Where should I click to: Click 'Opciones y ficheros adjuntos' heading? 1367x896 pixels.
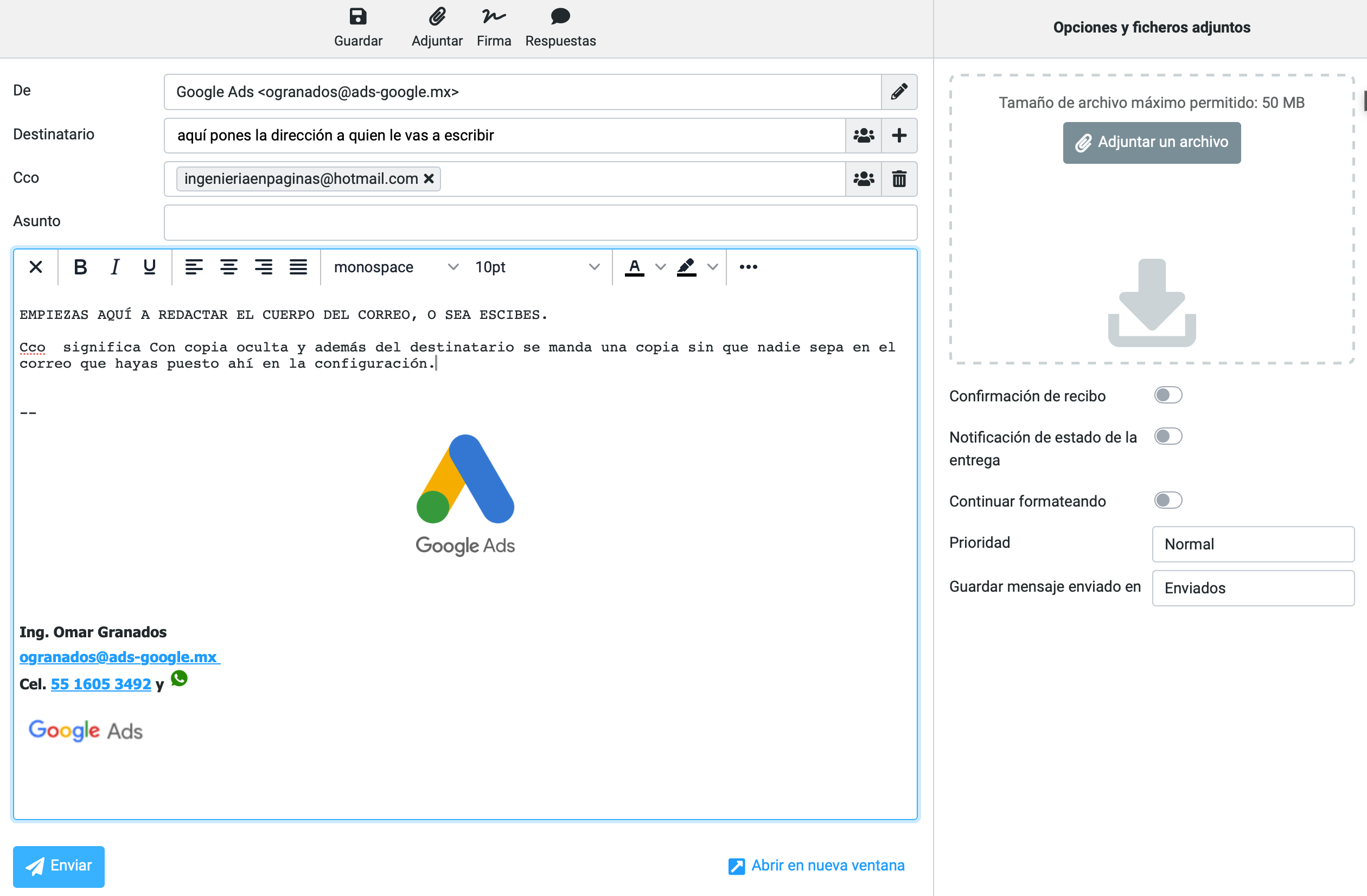[x=1152, y=27]
